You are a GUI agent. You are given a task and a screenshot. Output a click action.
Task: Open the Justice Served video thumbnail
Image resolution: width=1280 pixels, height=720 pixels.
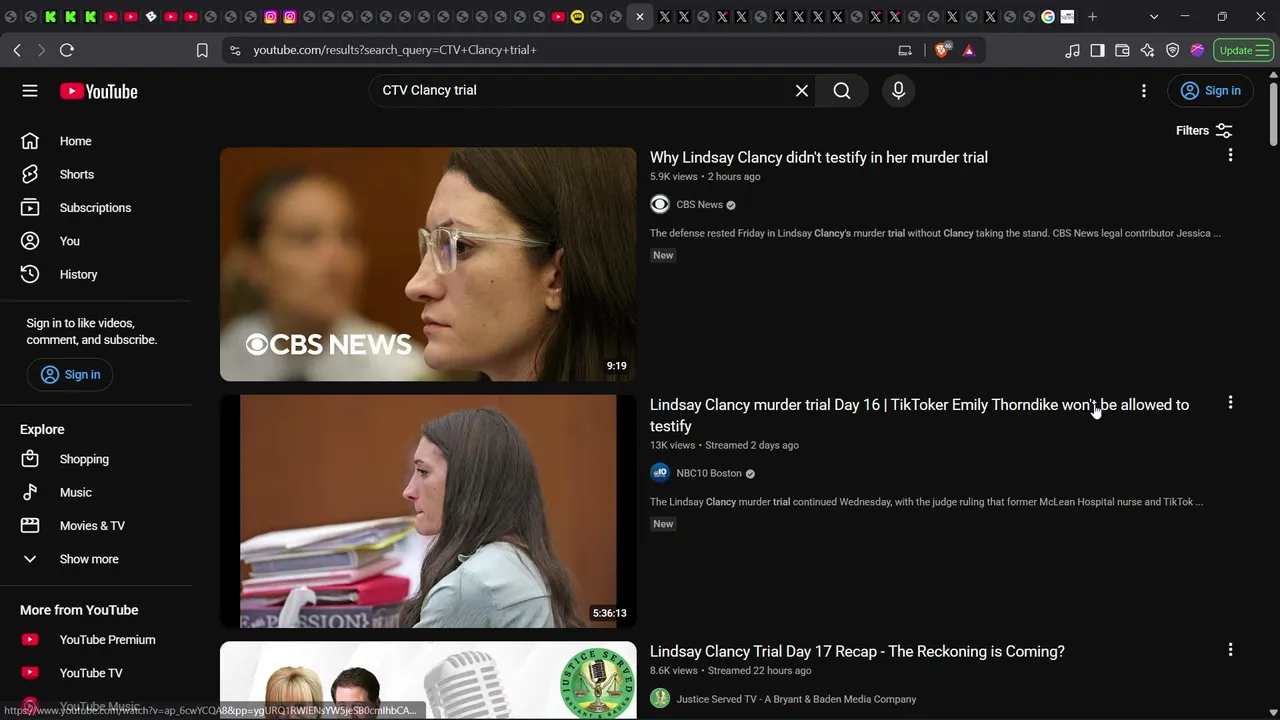[x=428, y=680]
